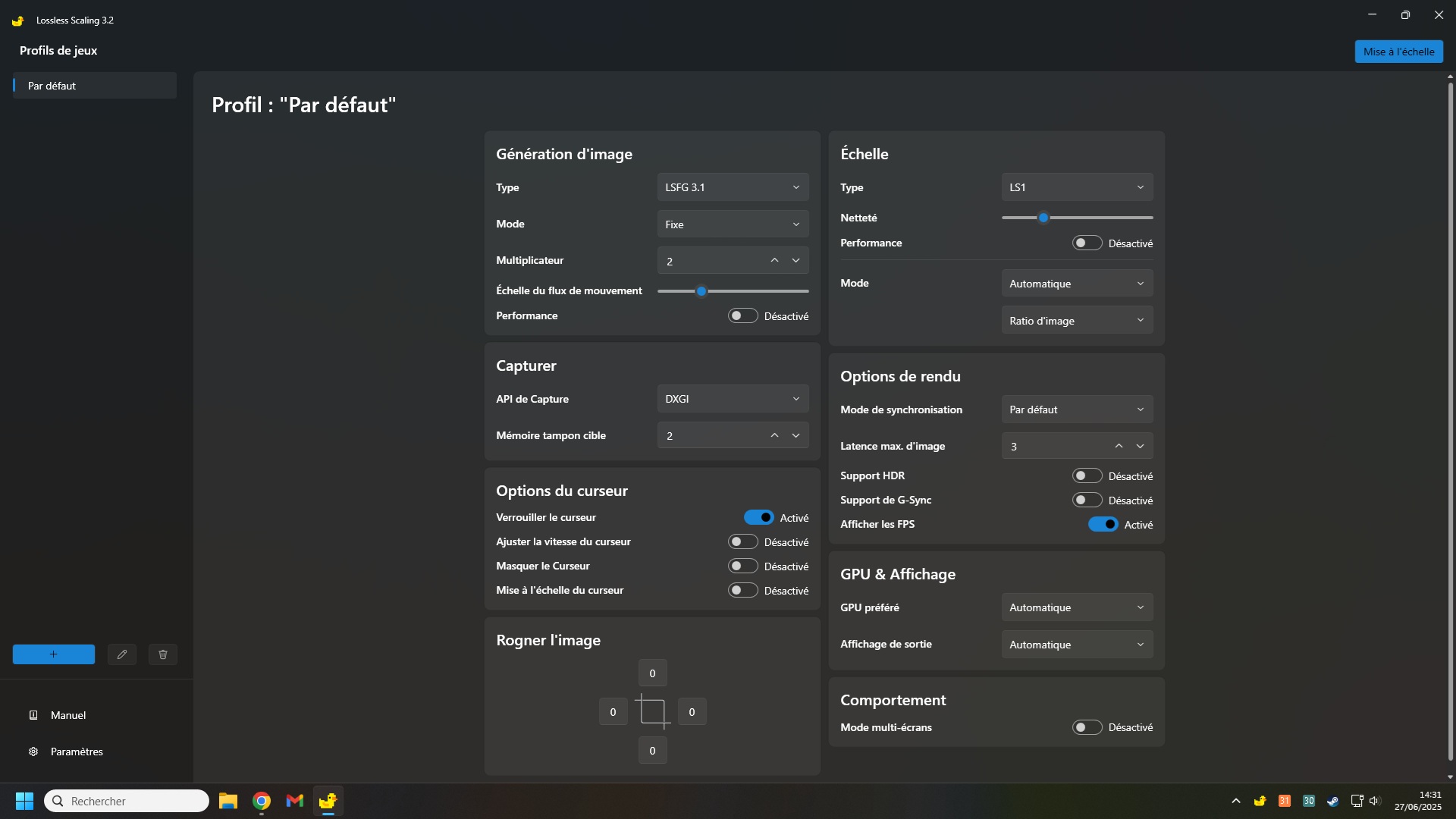
Task: Adjust the Netteté slider handle
Action: pyautogui.click(x=1043, y=218)
